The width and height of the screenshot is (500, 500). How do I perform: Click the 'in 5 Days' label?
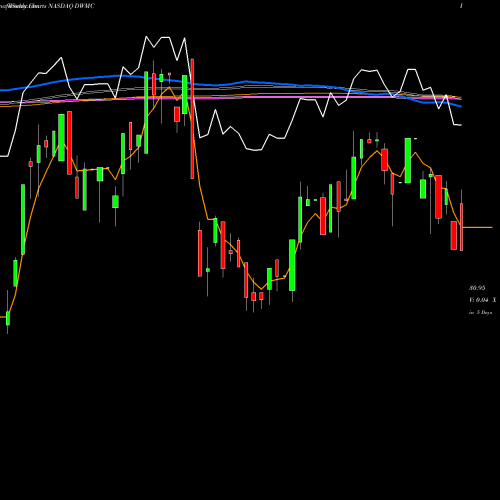480,313
